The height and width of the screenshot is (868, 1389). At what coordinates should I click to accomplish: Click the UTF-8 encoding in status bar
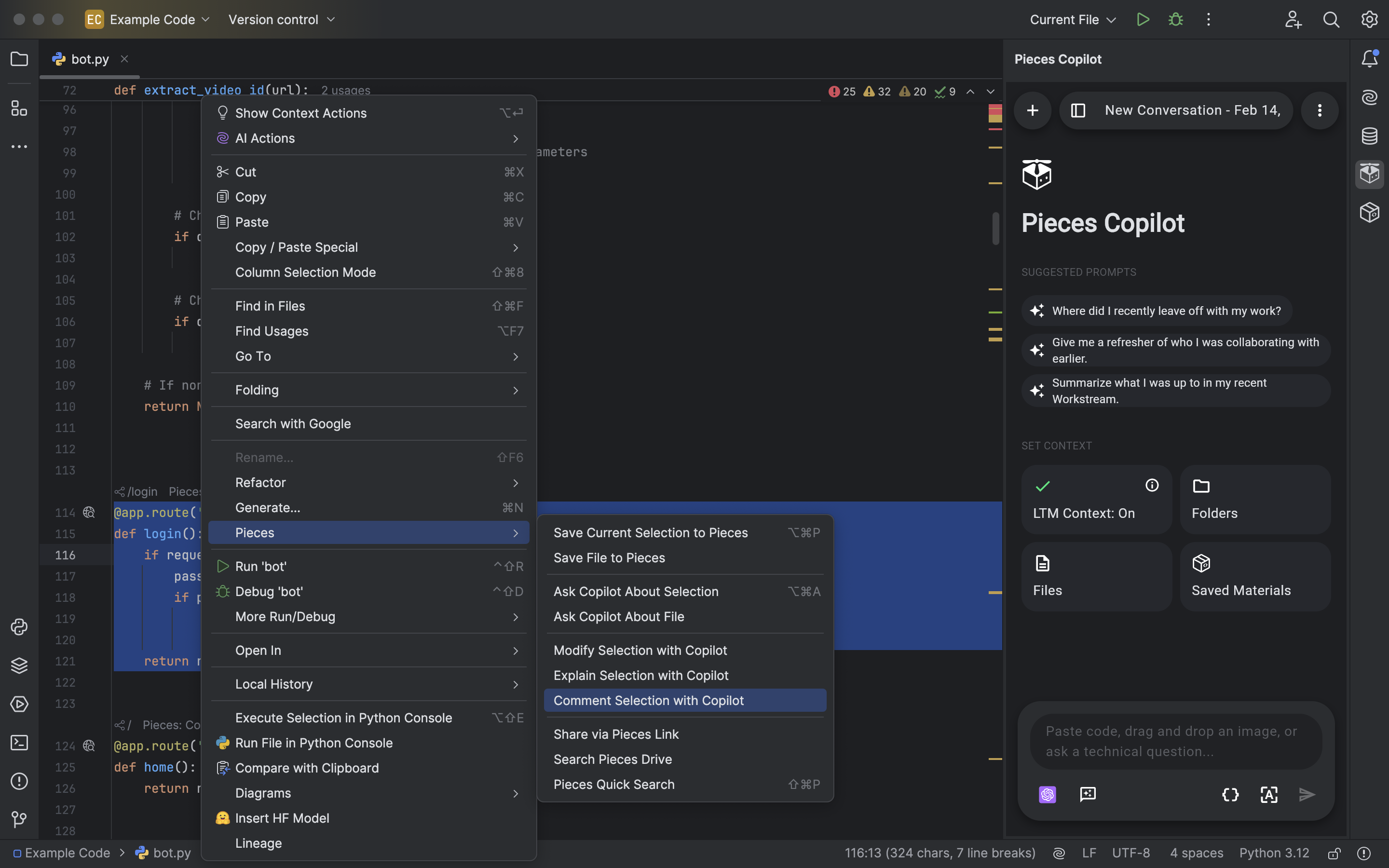(1130, 853)
